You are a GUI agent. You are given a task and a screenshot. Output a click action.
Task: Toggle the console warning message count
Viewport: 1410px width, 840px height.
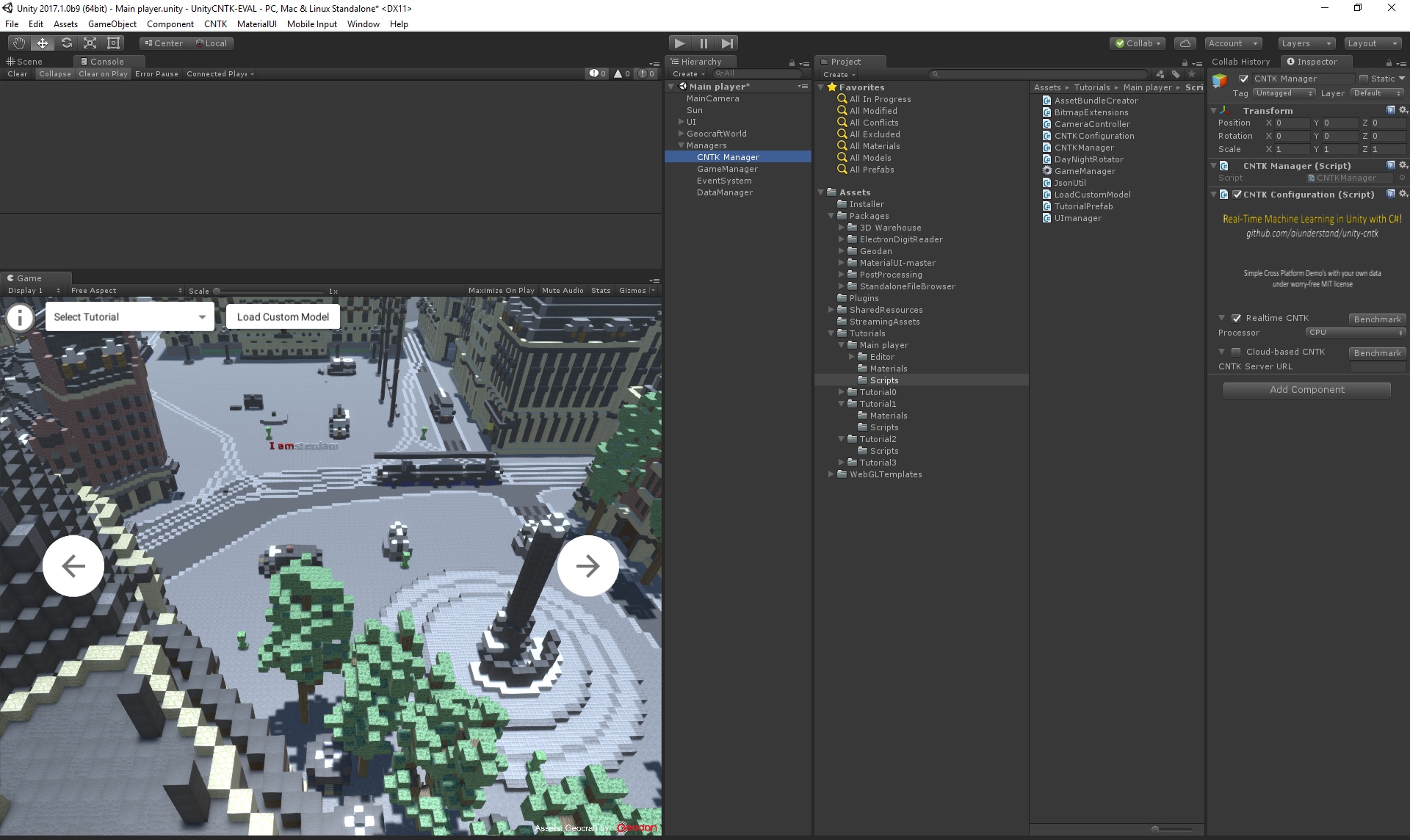622,73
